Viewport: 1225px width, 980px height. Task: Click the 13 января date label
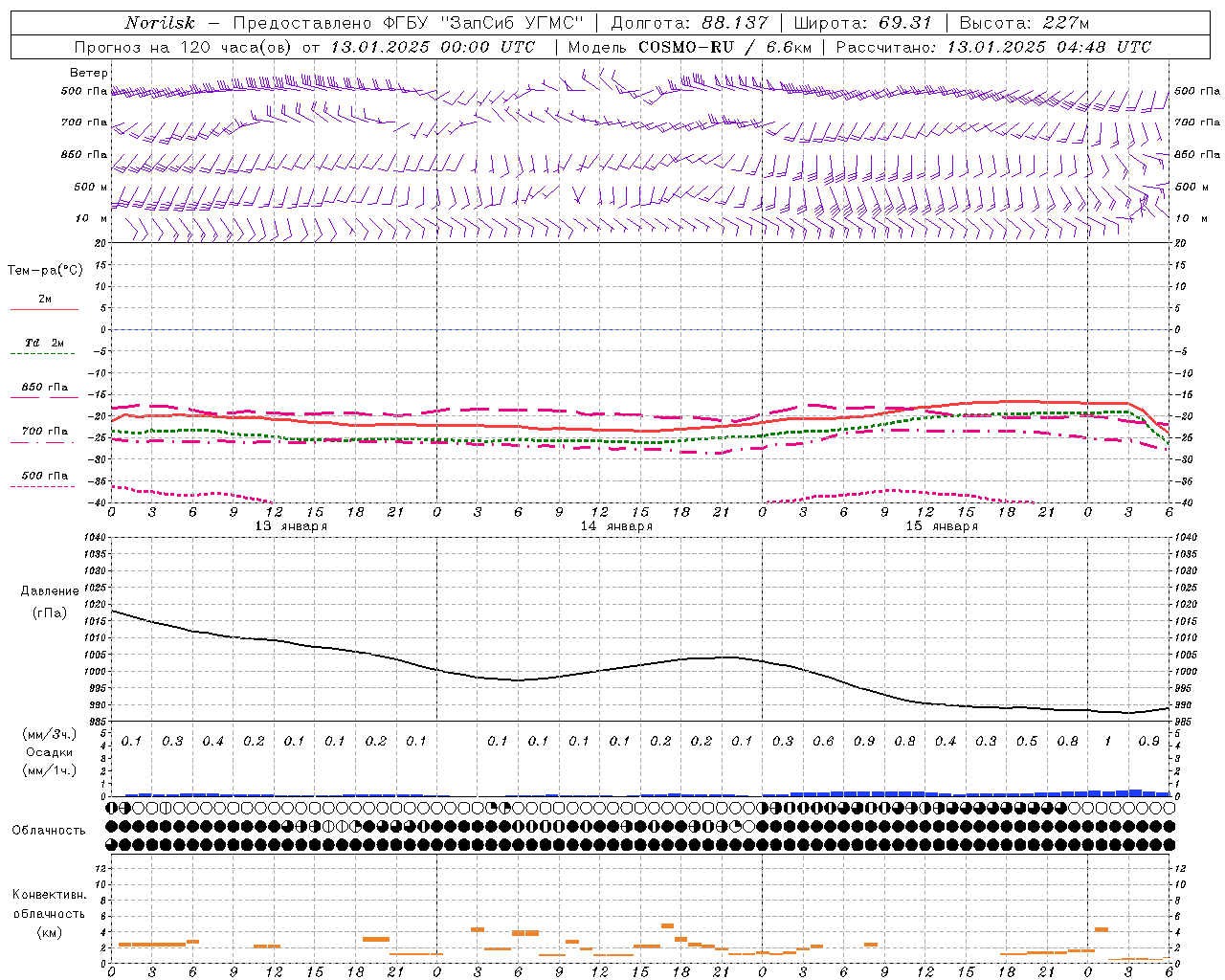291,526
